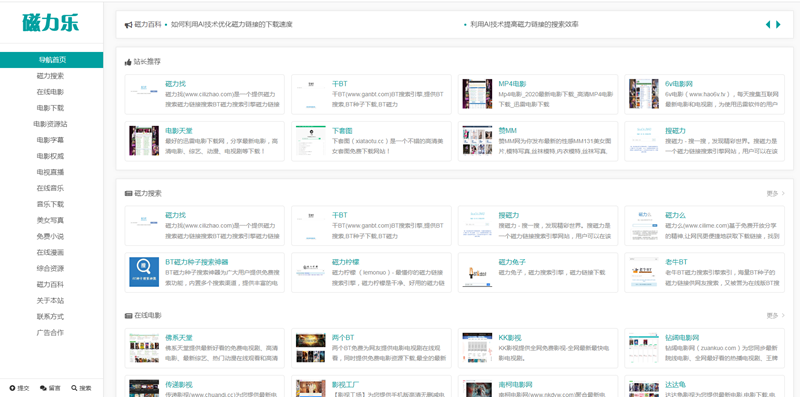Open 电影资源站 in the sidebar menu

click(x=50, y=124)
